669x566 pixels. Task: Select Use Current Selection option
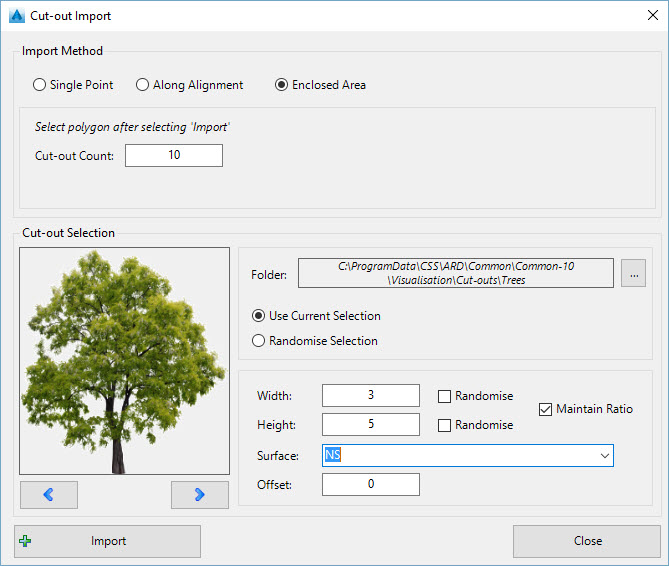click(260, 316)
